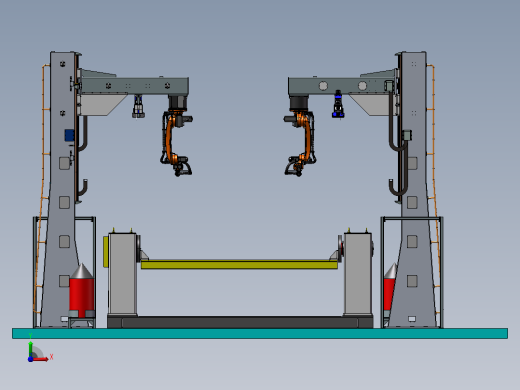This screenshot has height=390, width=520.
Task: Select the yellow workpiece beam between the positioners
Action: (239, 265)
